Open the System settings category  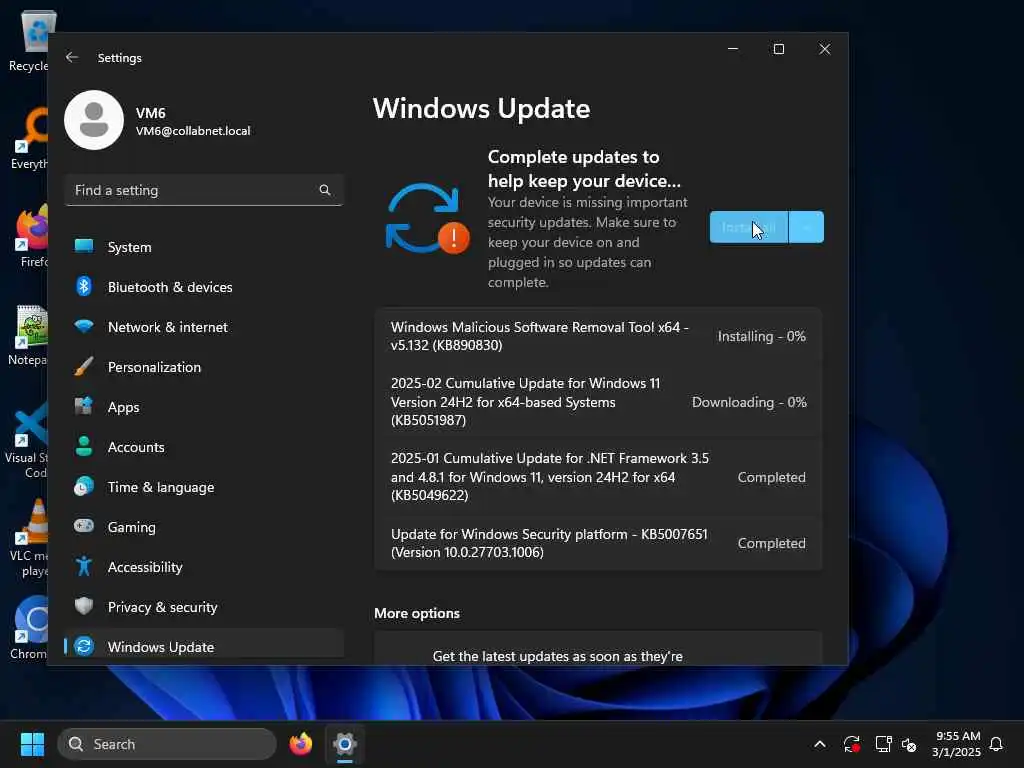(204, 247)
